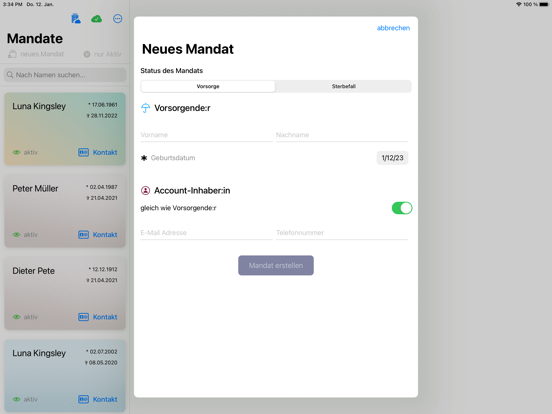Viewport: 552px width, 414px height.
Task: Tap contact card icon on Peter Müller card
Action: 83,235
